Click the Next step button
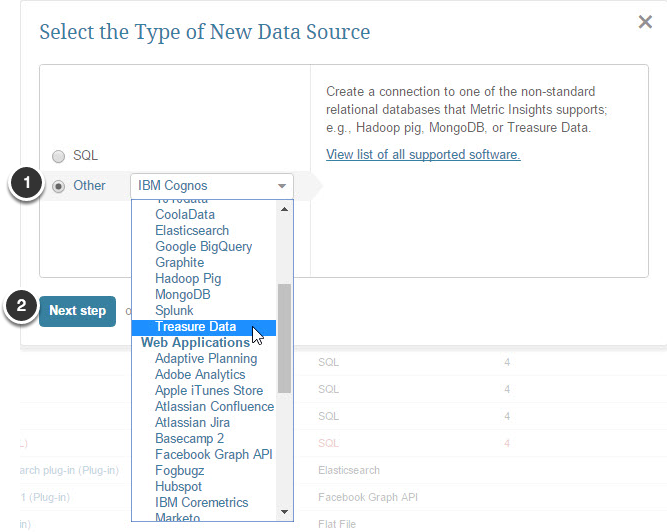 pyautogui.click(x=77, y=311)
